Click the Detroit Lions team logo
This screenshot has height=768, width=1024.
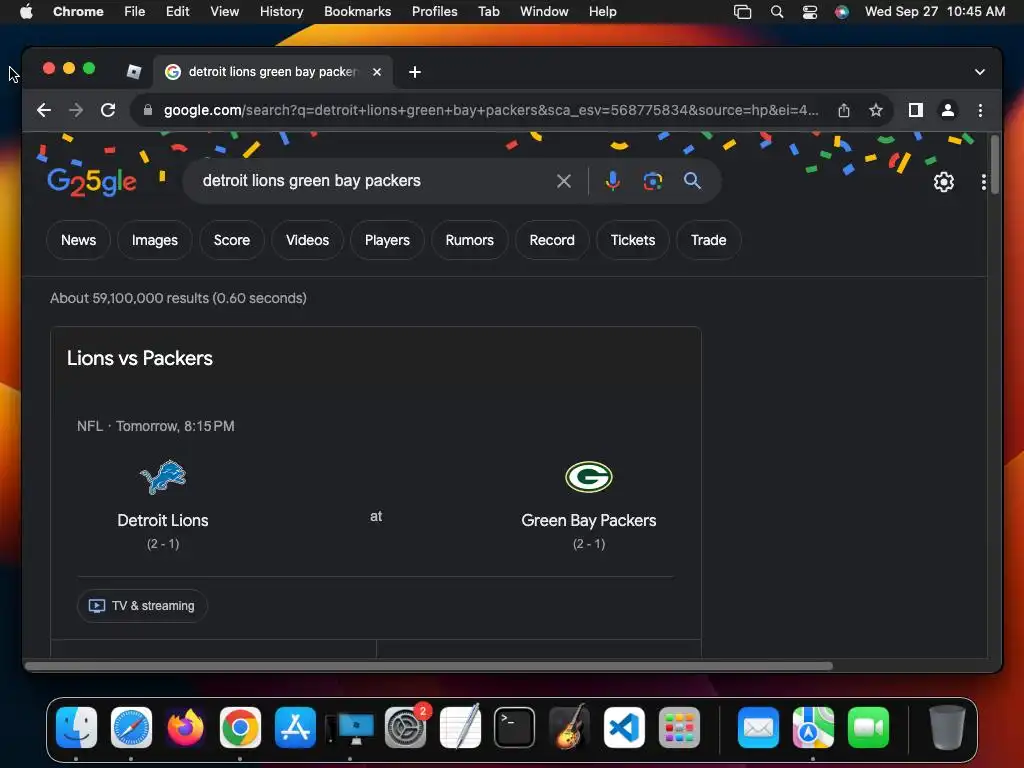click(163, 477)
